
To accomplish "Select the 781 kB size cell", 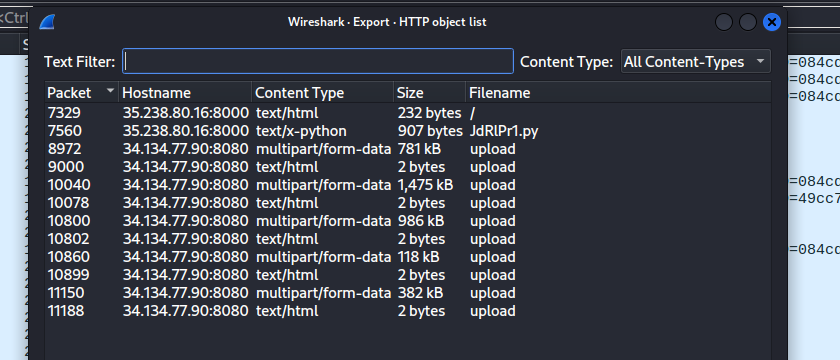I will [419, 149].
